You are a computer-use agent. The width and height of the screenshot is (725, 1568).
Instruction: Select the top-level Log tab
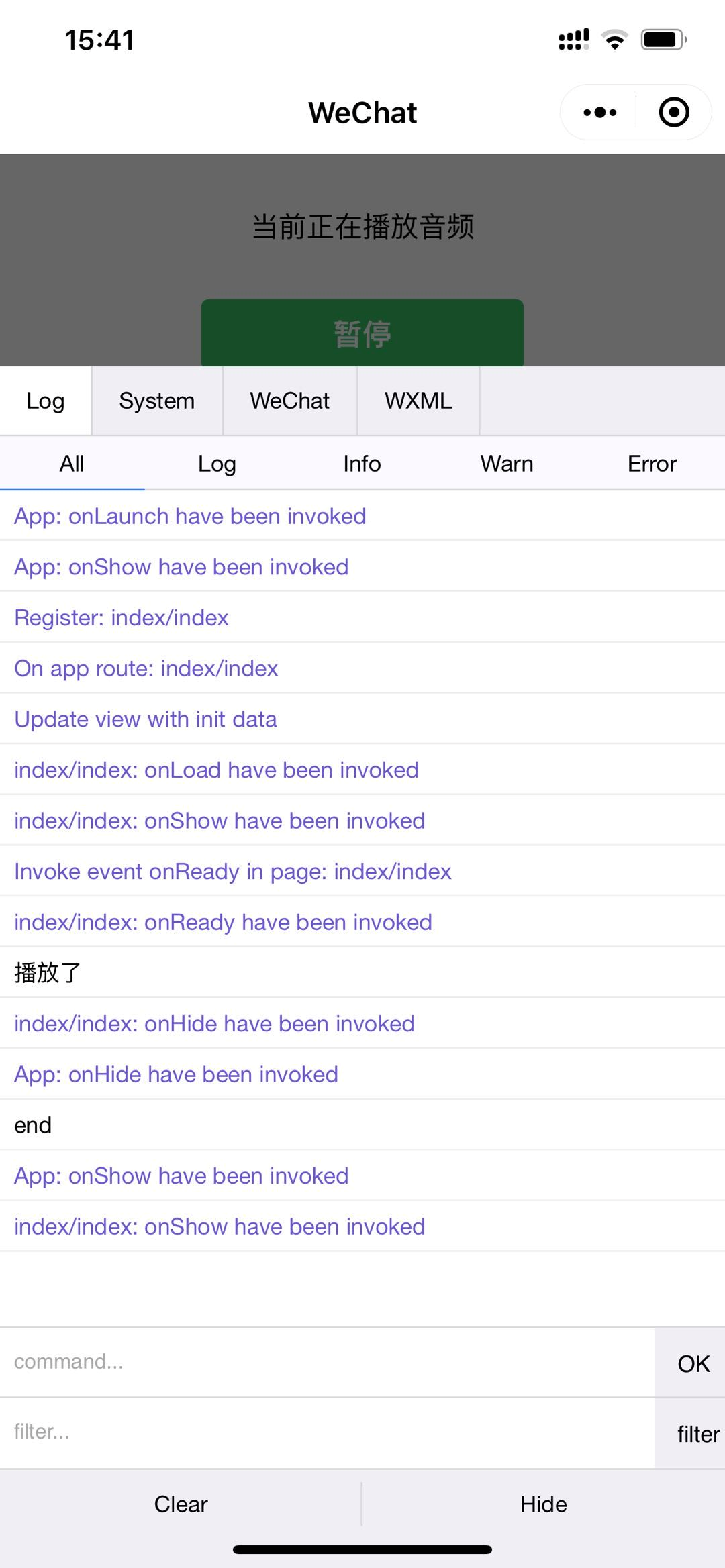(46, 401)
